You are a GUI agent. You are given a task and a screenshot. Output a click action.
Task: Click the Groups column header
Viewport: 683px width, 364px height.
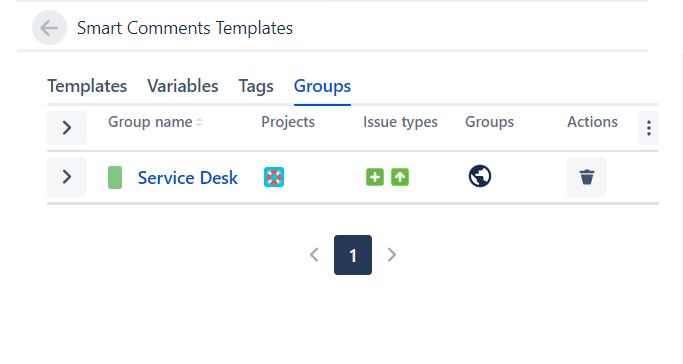tap(489, 122)
